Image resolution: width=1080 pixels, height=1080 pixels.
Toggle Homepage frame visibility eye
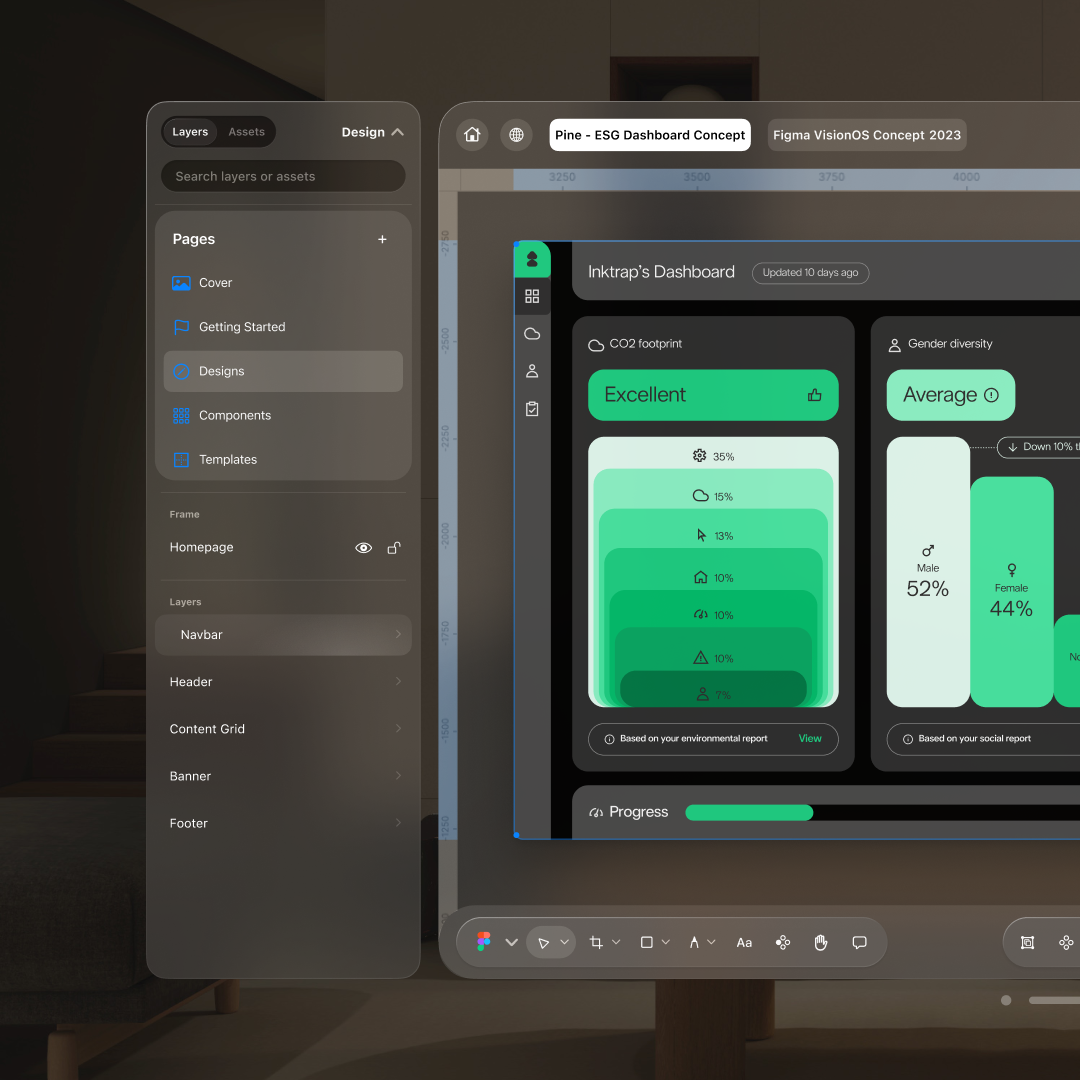(363, 548)
